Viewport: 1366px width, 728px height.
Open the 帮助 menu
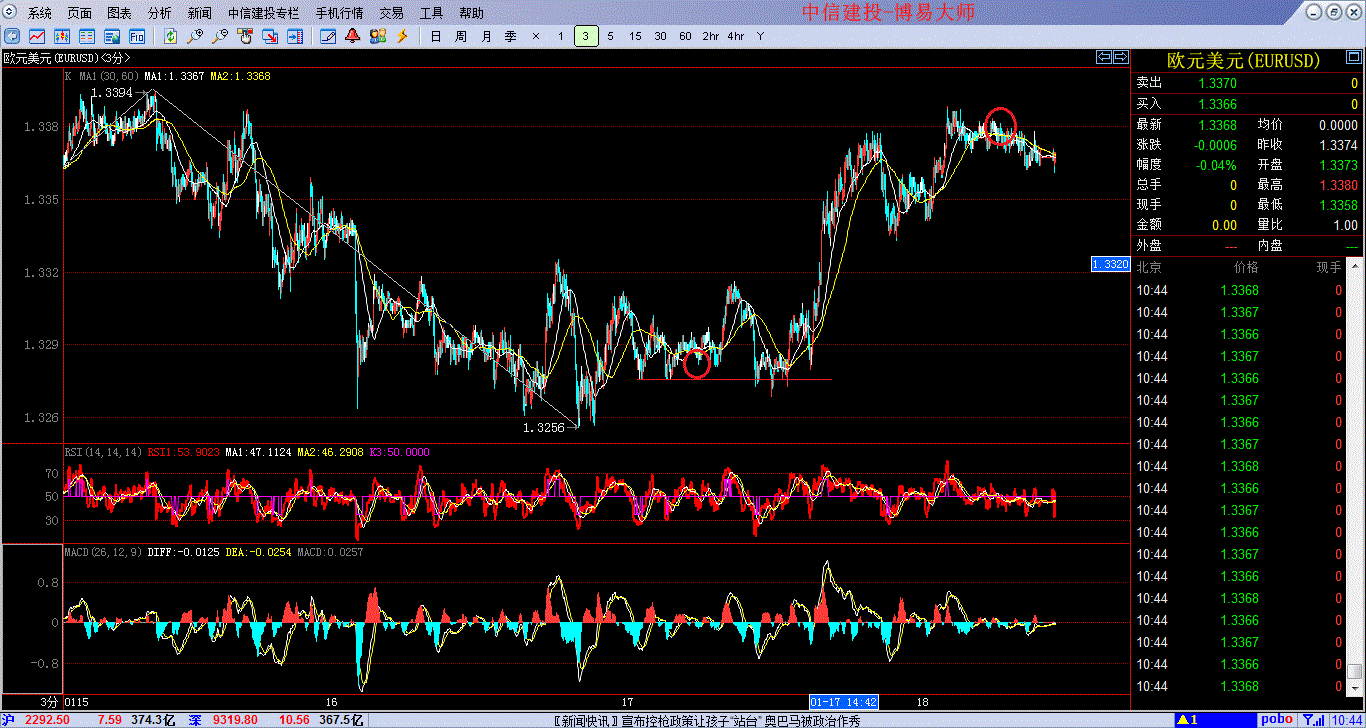pyautogui.click(x=471, y=13)
